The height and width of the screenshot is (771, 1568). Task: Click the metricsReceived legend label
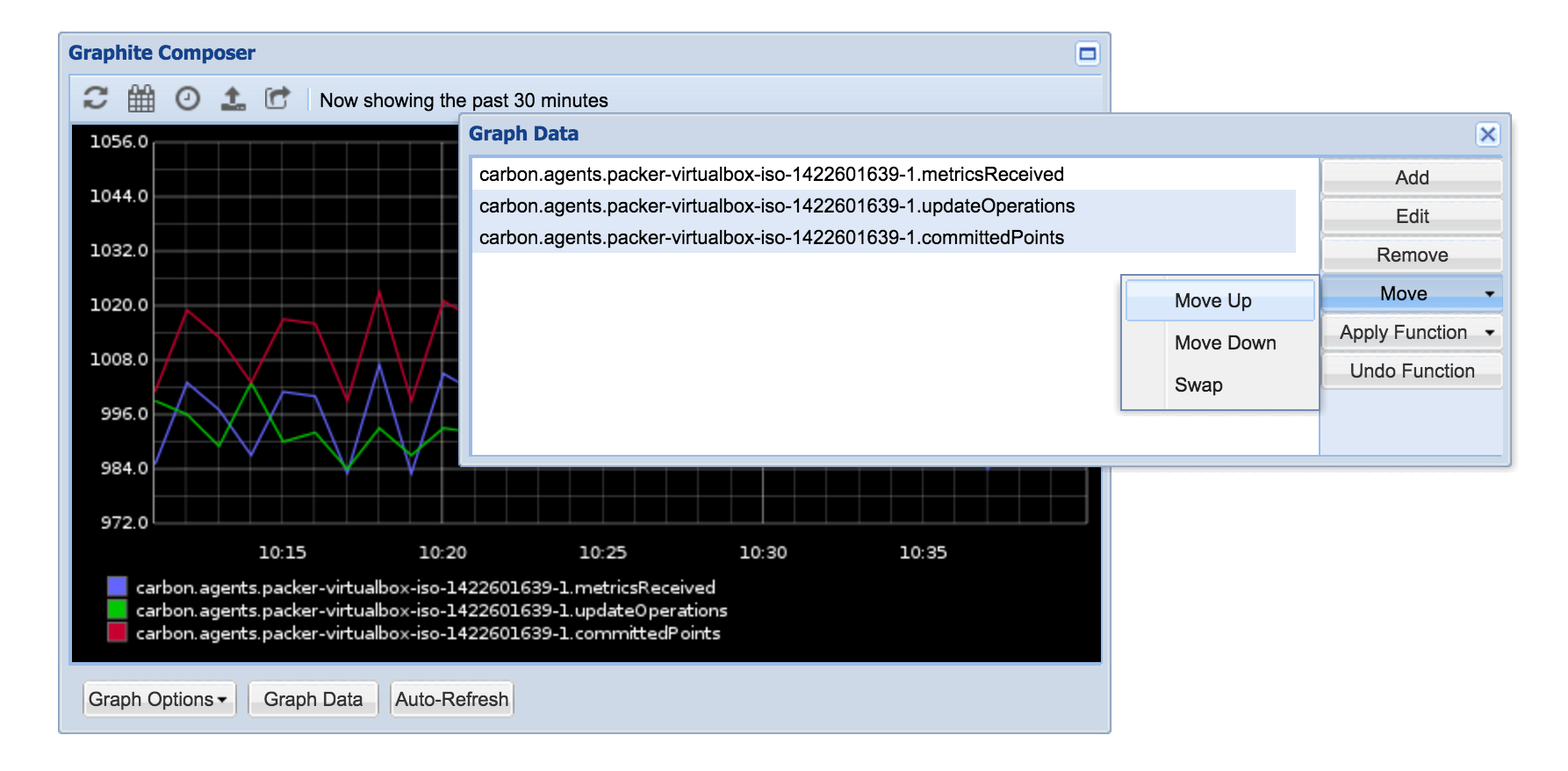click(426, 587)
